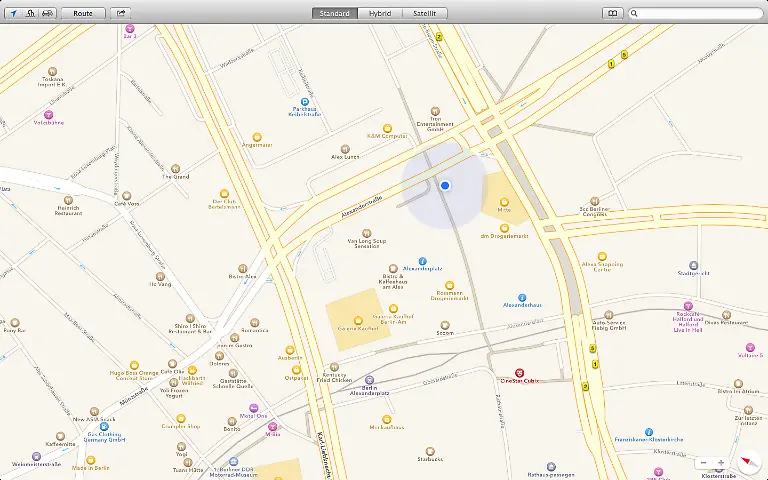Select the Hugo Boss Orange store pin
Screen dimensions: 768x480
[x=134, y=365]
